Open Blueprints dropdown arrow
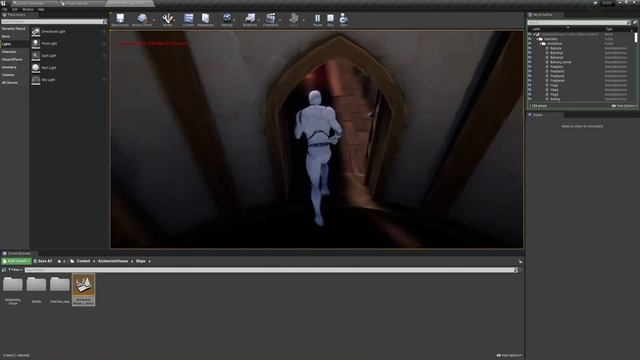 pyautogui.click(x=259, y=20)
